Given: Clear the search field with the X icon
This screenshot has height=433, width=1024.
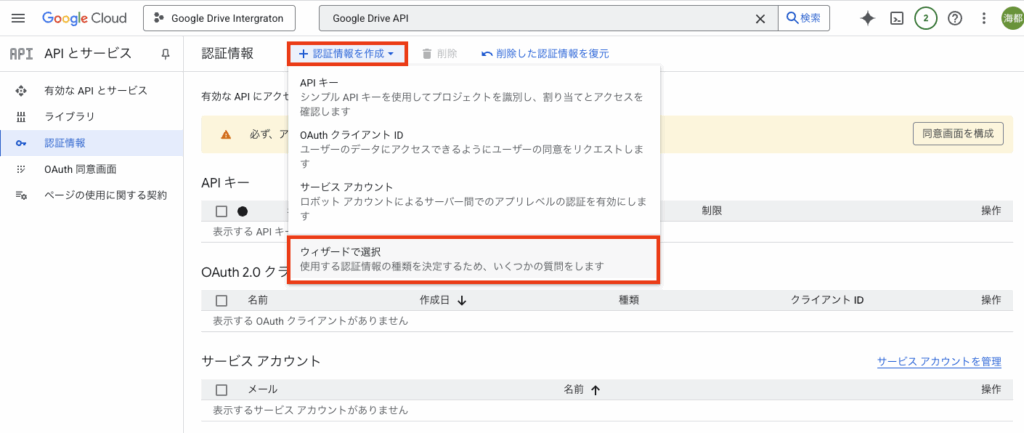Looking at the screenshot, I should click(760, 18).
